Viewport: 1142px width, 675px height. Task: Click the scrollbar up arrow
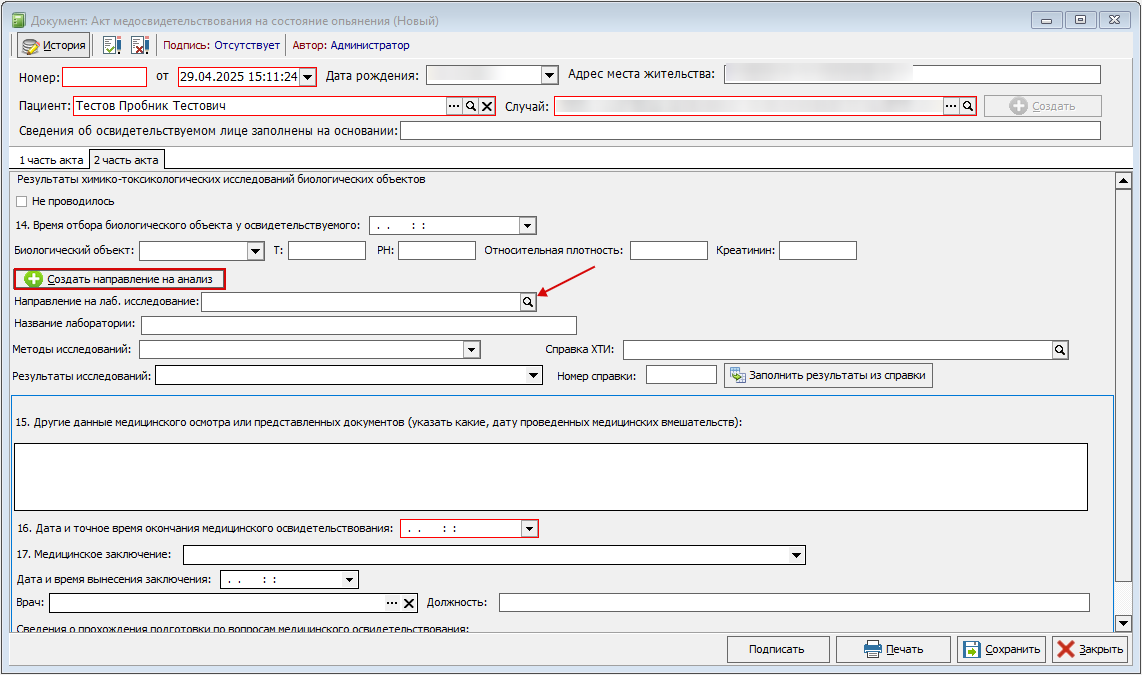[x=1123, y=181]
